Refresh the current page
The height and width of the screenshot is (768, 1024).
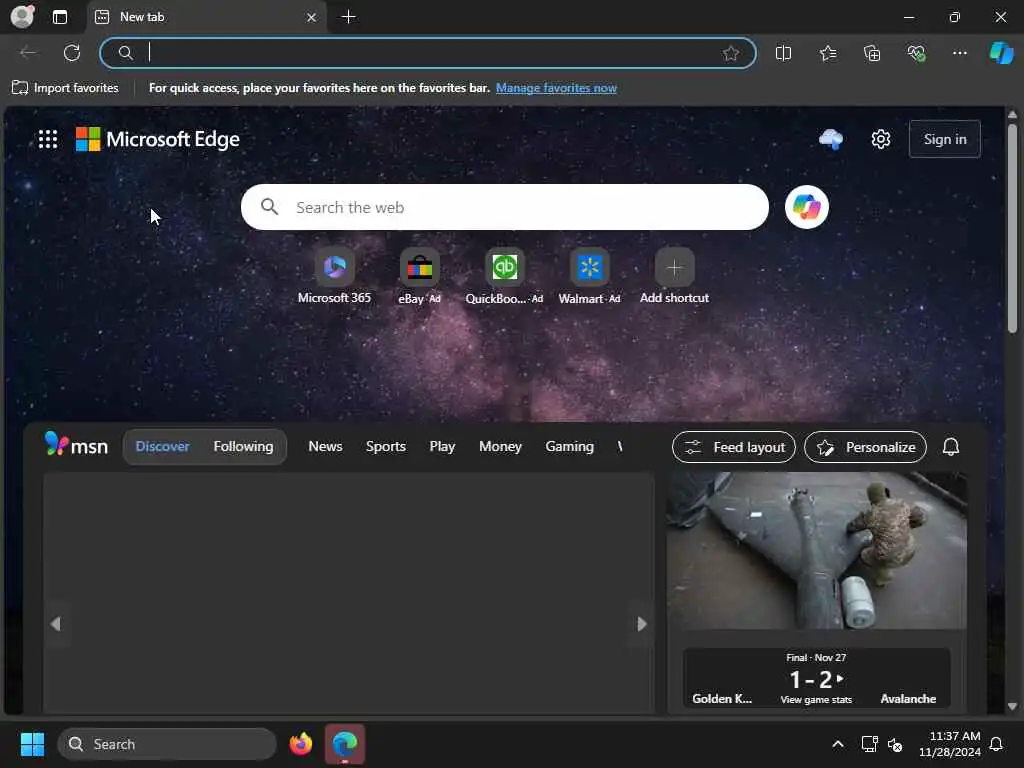[72, 53]
